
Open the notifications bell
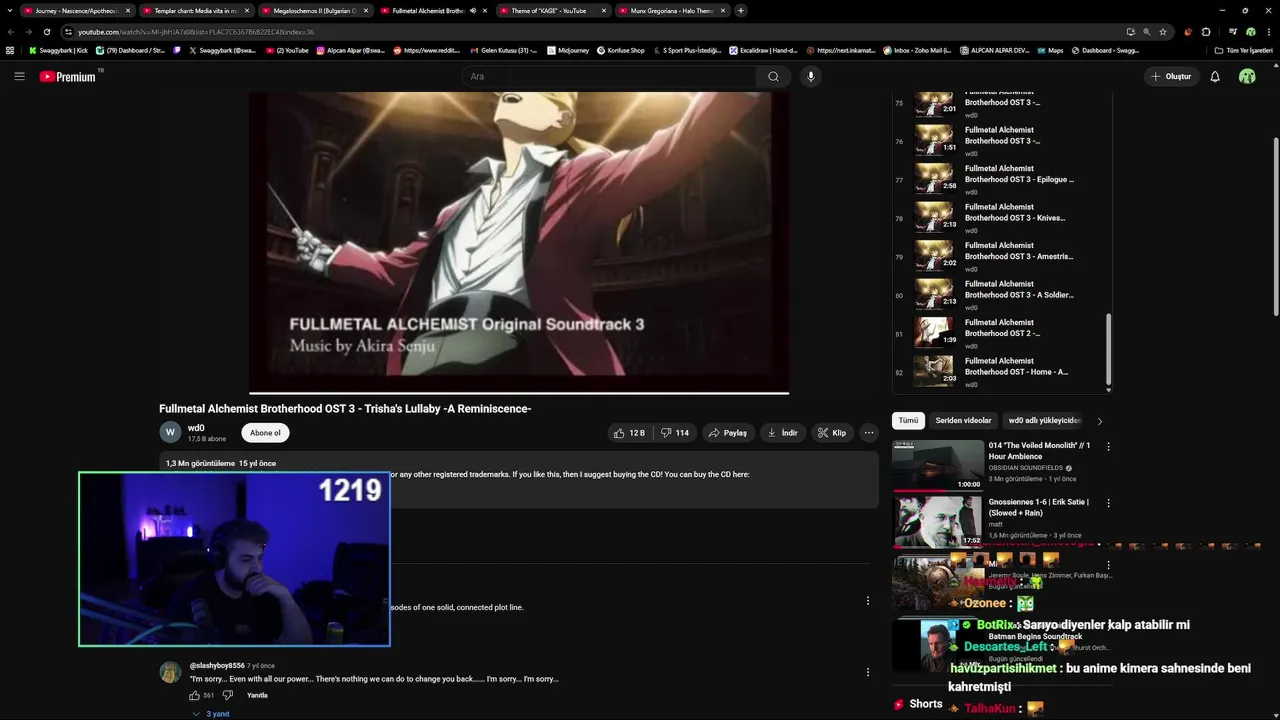pyautogui.click(x=1215, y=76)
